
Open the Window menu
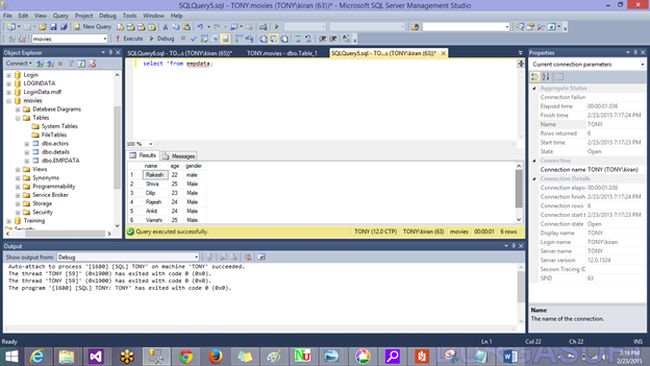click(x=153, y=15)
